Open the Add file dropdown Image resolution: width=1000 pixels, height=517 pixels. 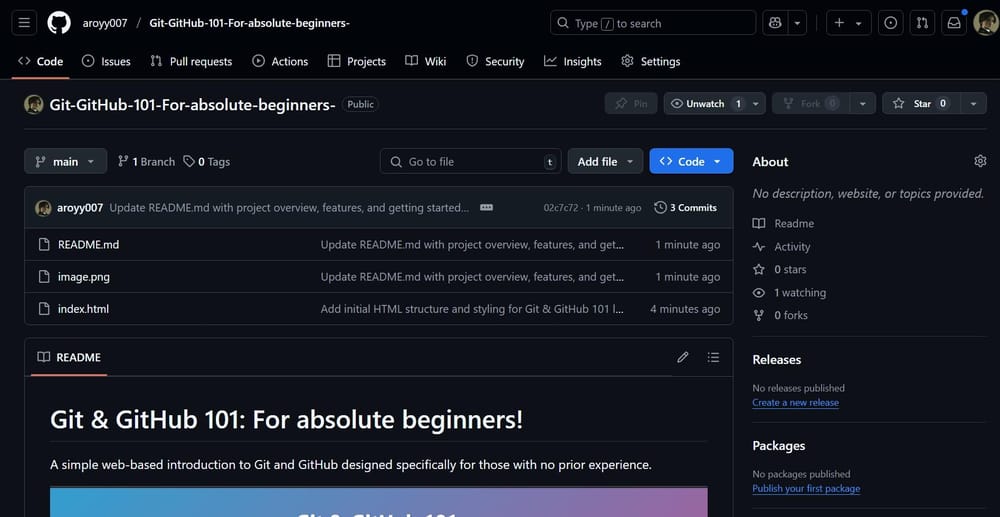tap(605, 161)
